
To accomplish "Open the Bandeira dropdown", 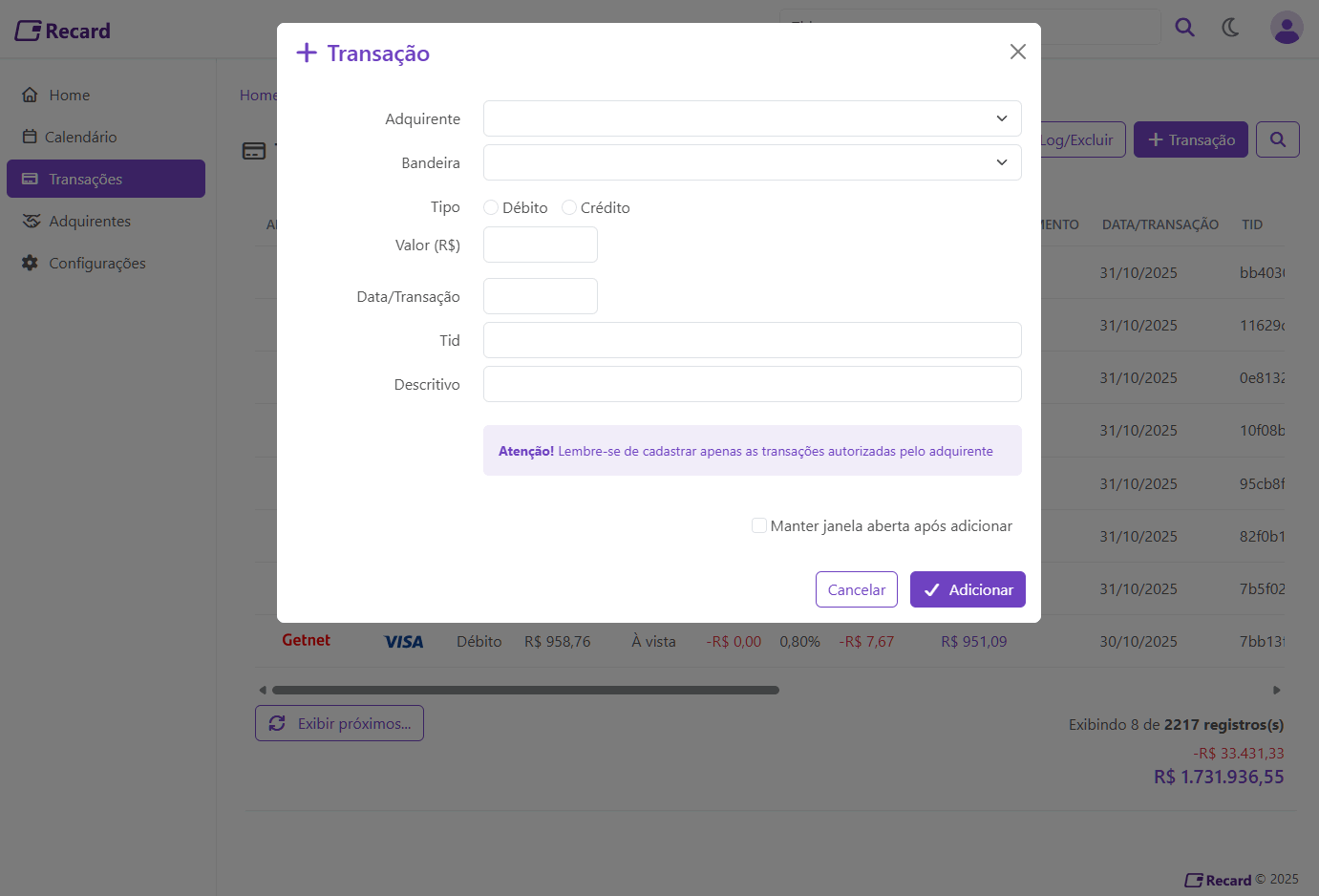I will coord(752,162).
